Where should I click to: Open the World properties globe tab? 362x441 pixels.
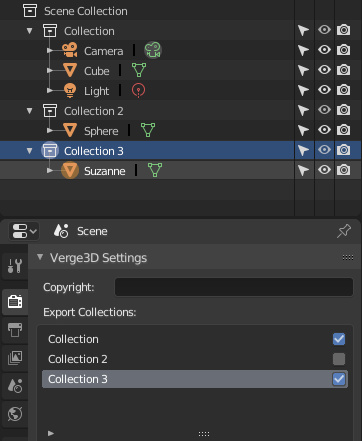tap(15, 414)
